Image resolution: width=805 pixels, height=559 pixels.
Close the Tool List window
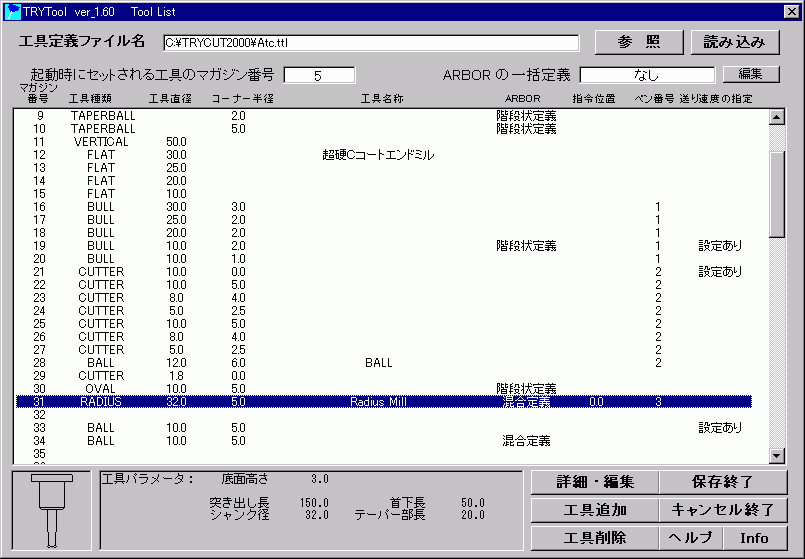pyautogui.click(x=791, y=12)
